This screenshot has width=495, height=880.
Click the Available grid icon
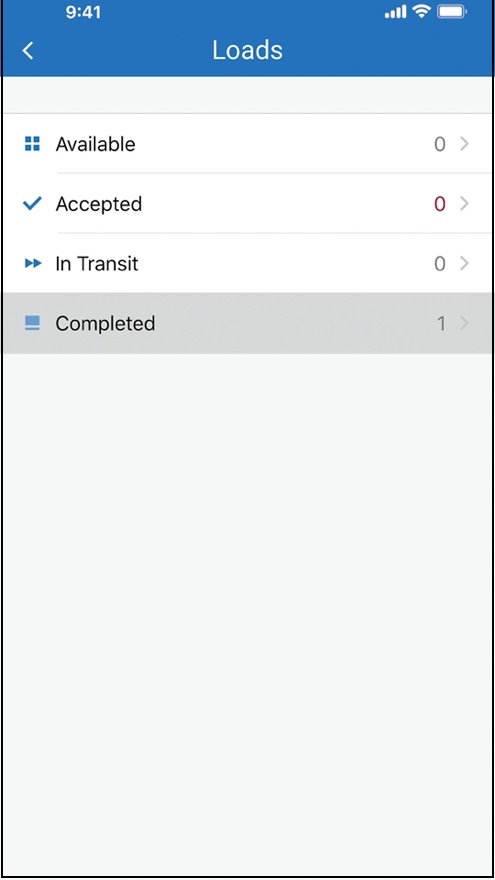[33, 144]
